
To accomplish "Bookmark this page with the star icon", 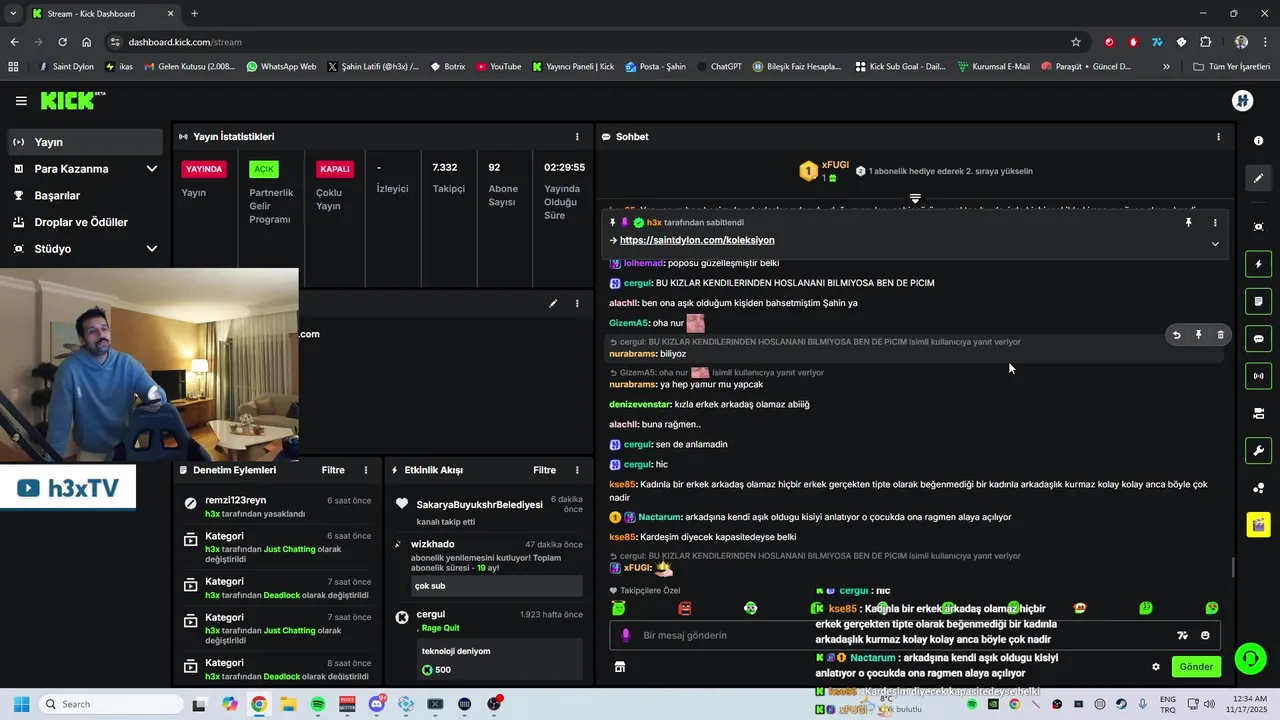I will [1076, 42].
